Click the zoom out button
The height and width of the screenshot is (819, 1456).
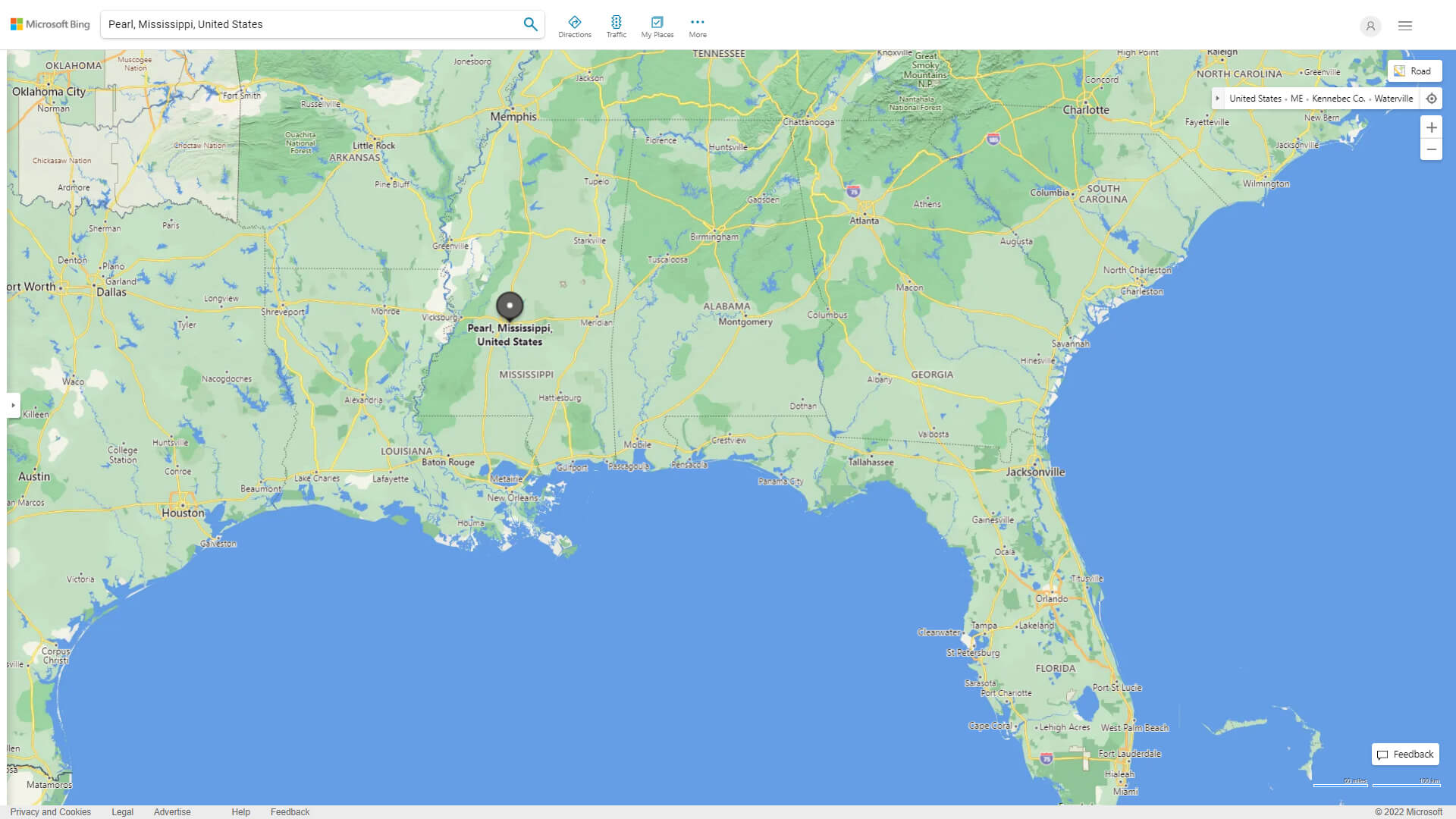coord(1432,149)
